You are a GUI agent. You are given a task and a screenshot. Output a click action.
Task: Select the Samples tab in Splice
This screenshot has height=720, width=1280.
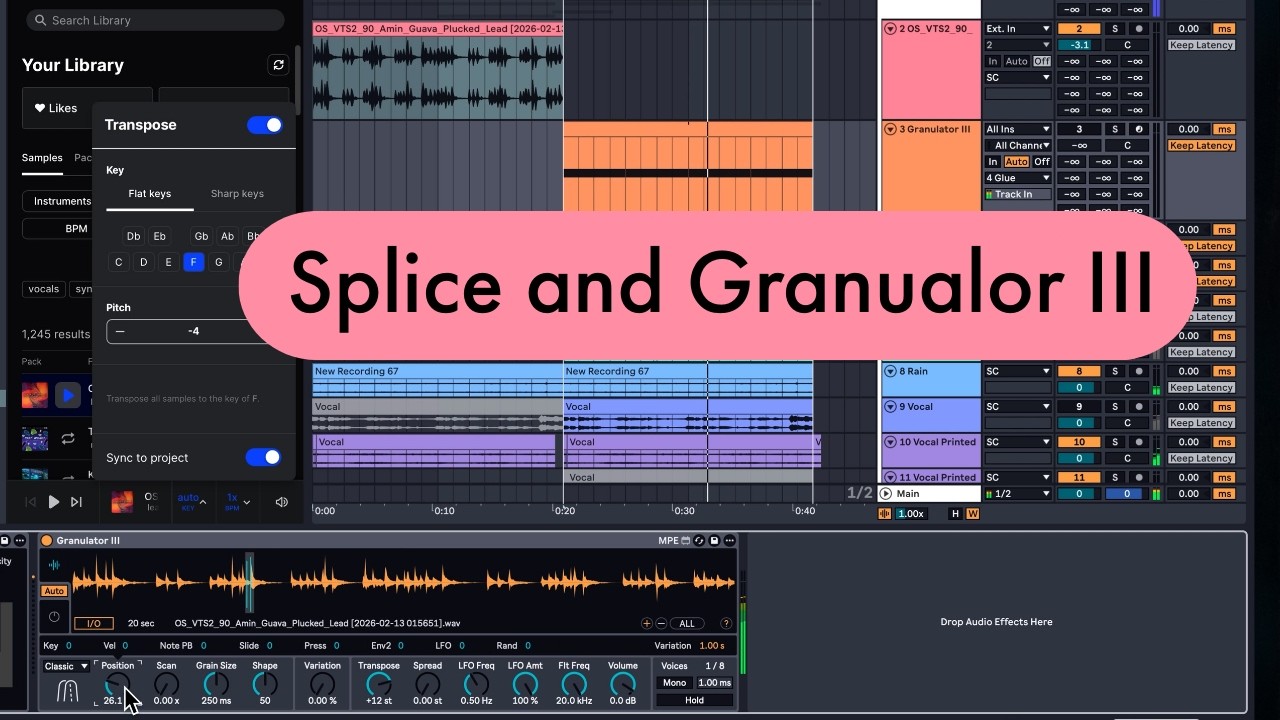point(42,158)
